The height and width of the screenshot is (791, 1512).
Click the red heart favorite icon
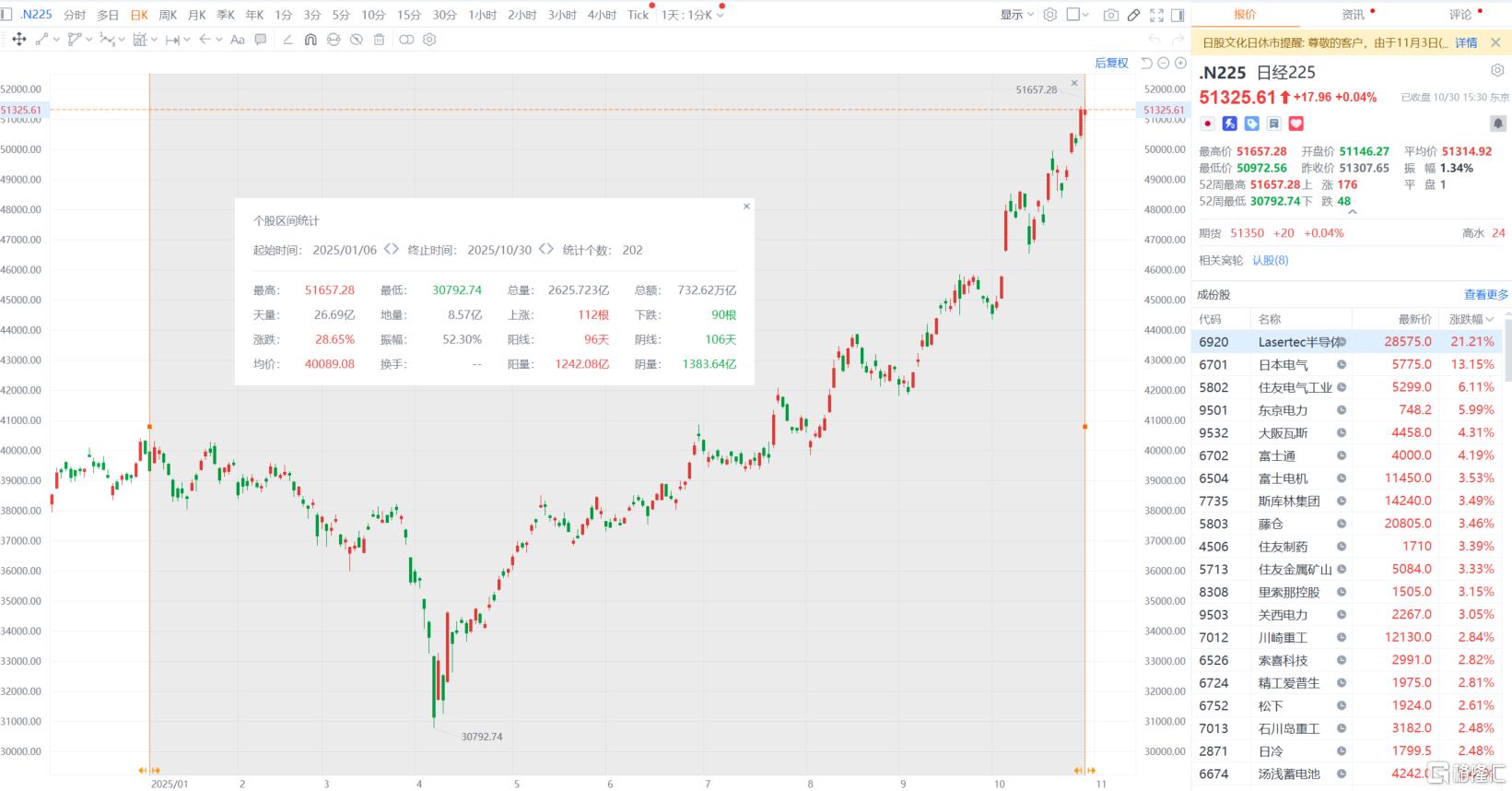[x=1296, y=124]
